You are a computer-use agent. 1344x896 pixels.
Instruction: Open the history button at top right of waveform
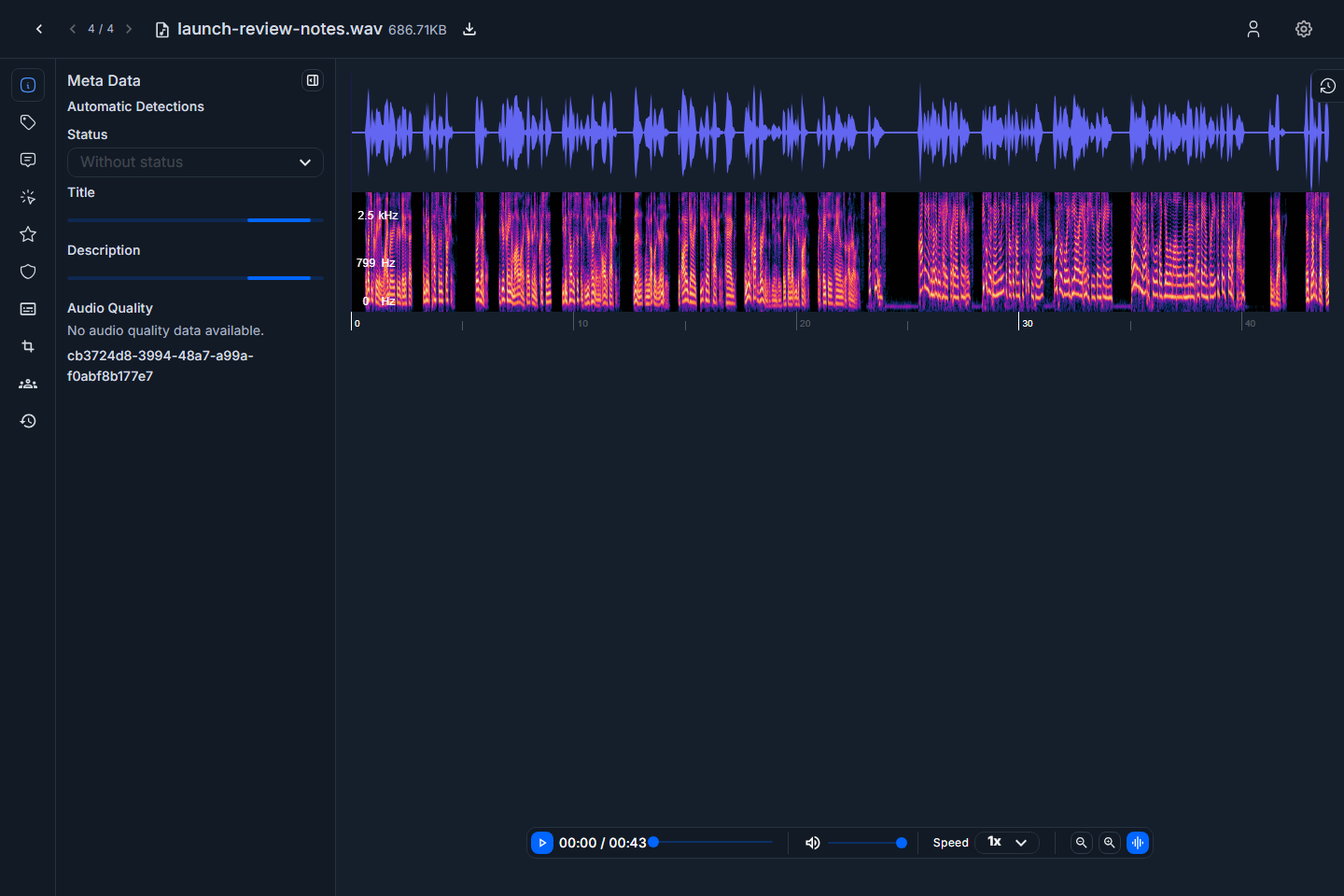1328,86
